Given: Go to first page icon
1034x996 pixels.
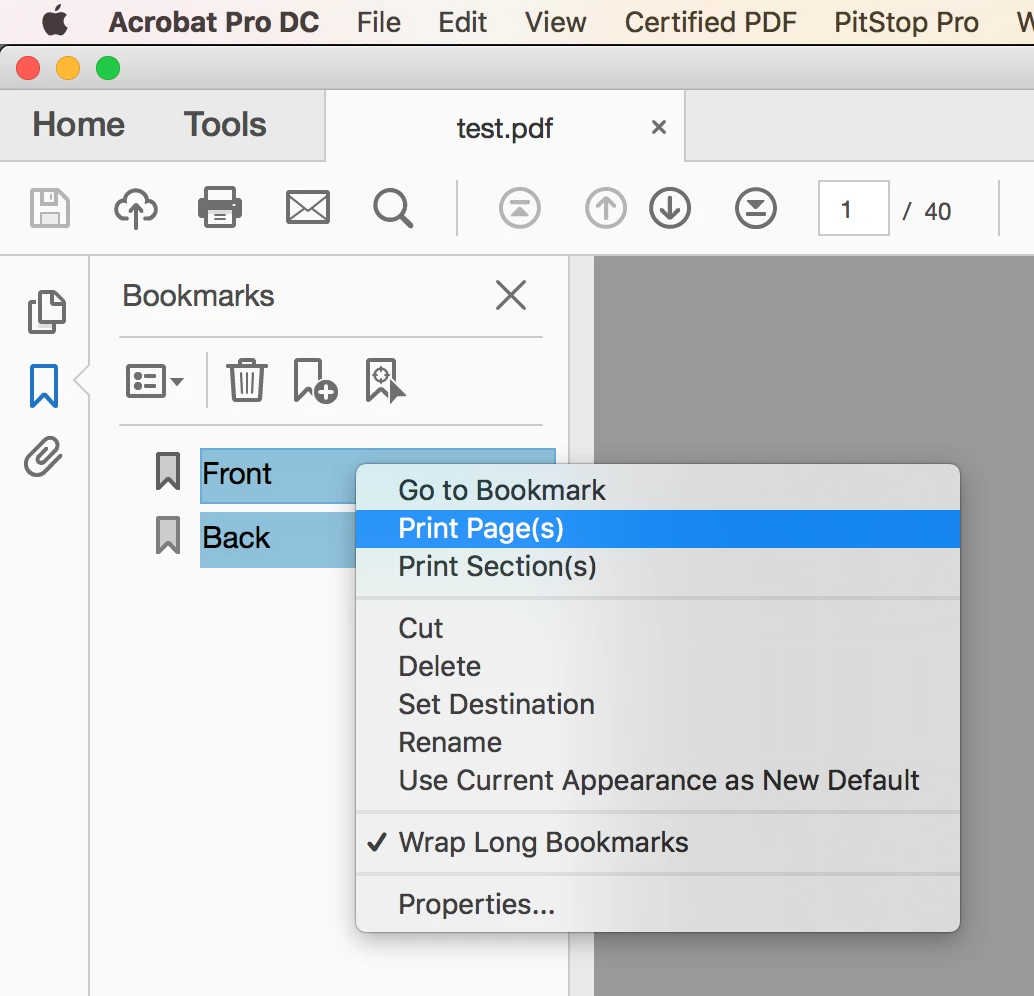Looking at the screenshot, I should point(520,208).
